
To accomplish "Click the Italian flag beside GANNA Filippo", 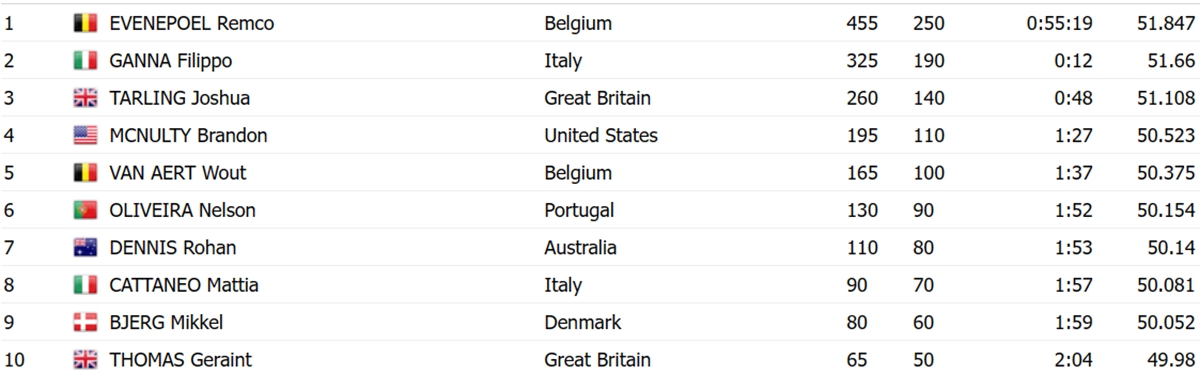I will point(85,61).
